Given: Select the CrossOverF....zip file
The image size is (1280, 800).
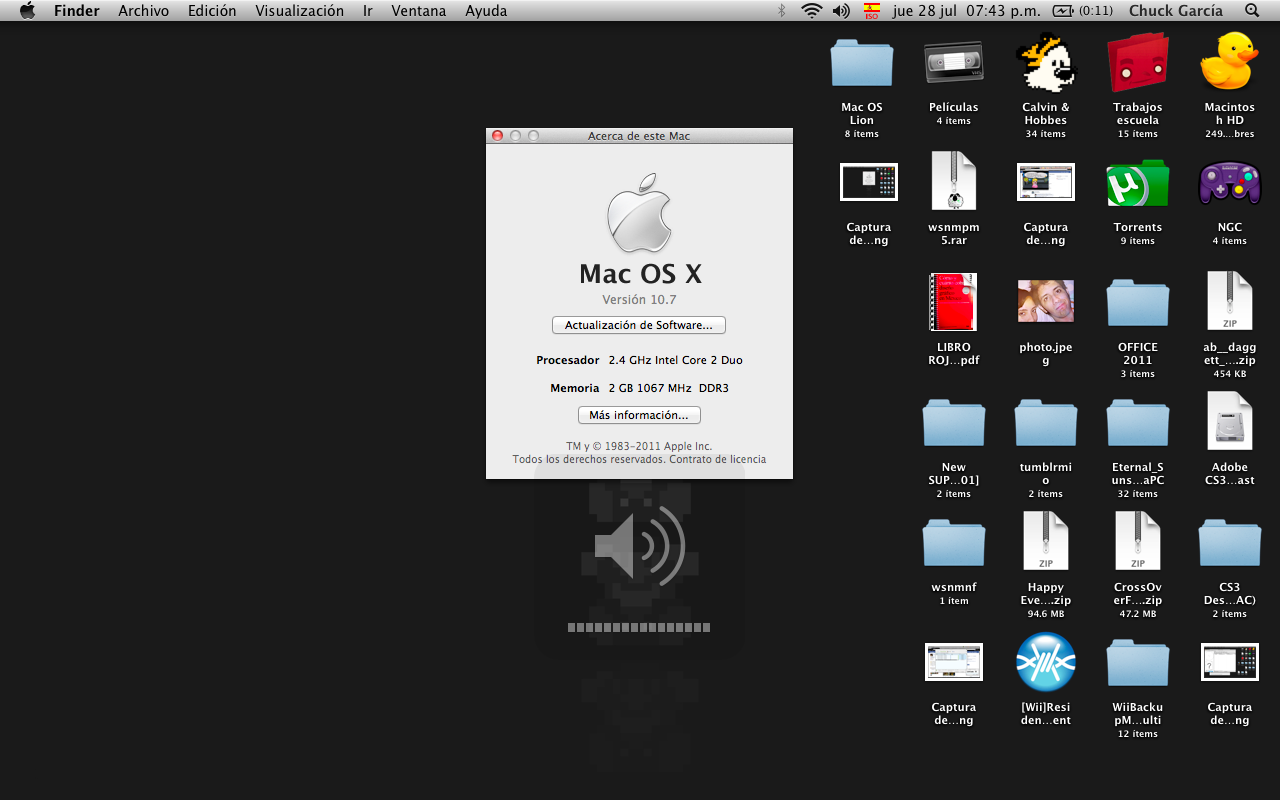Looking at the screenshot, I should click(1138, 541).
